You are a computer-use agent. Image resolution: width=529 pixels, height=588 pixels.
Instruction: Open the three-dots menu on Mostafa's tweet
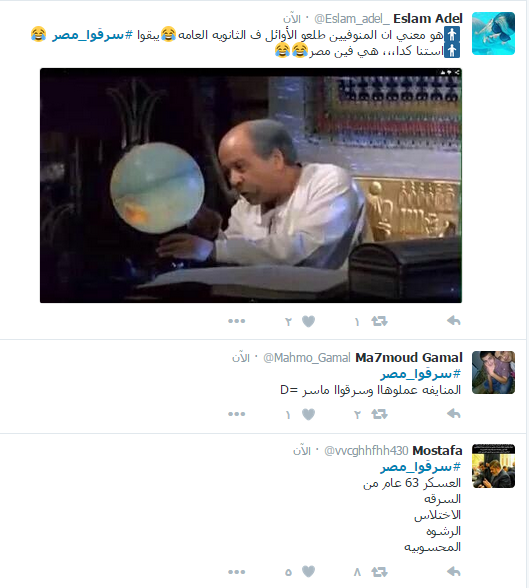click(237, 572)
